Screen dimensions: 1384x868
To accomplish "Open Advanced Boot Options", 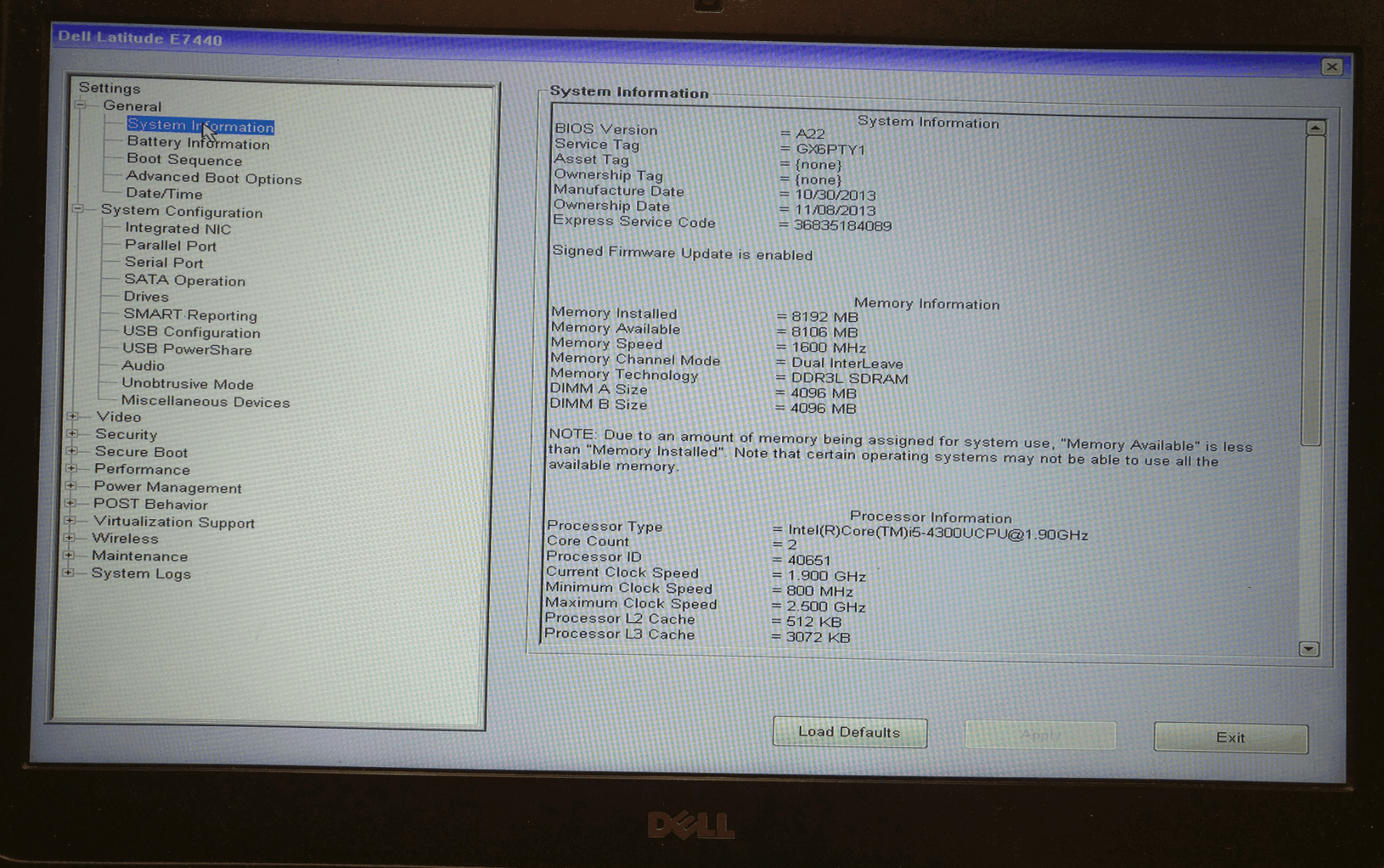I will coord(214,178).
